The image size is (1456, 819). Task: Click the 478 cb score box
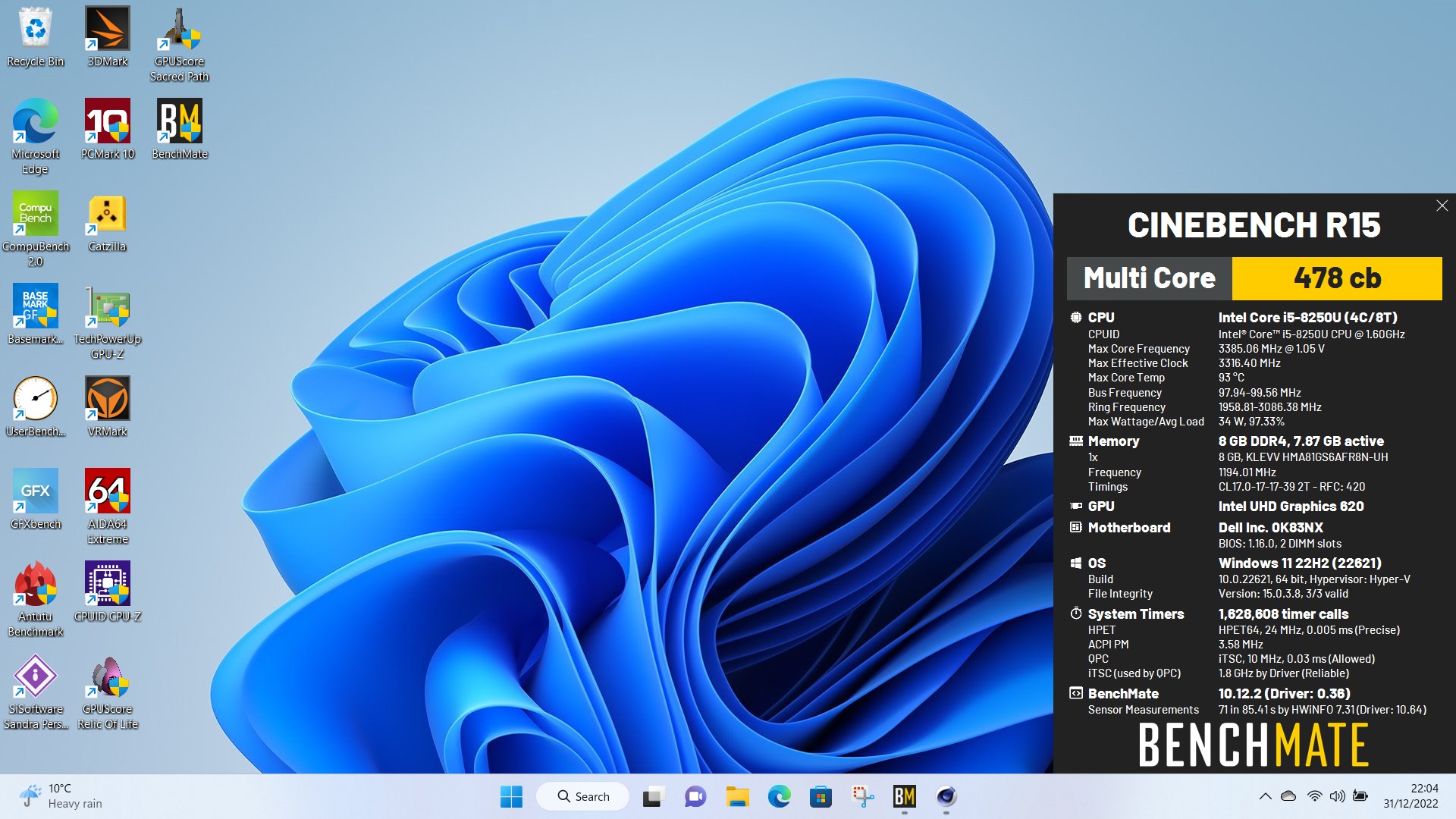(x=1337, y=278)
